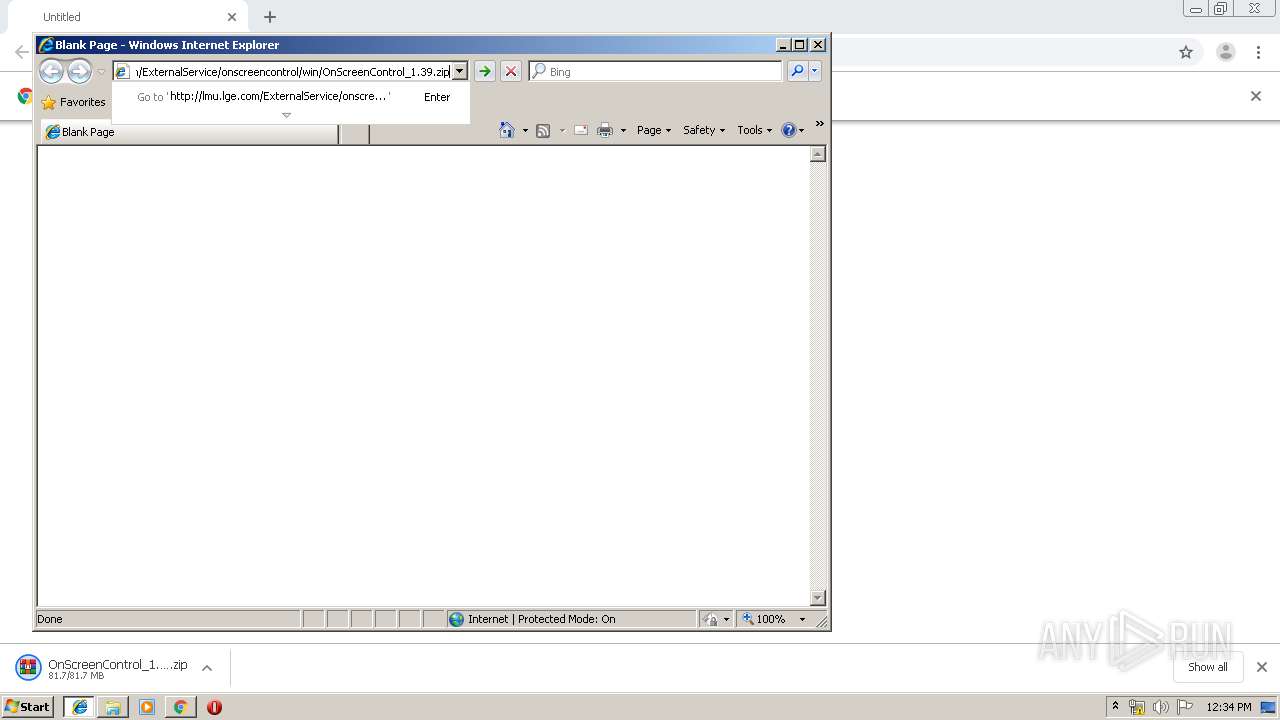Expand the download item options chevron

[207, 668]
